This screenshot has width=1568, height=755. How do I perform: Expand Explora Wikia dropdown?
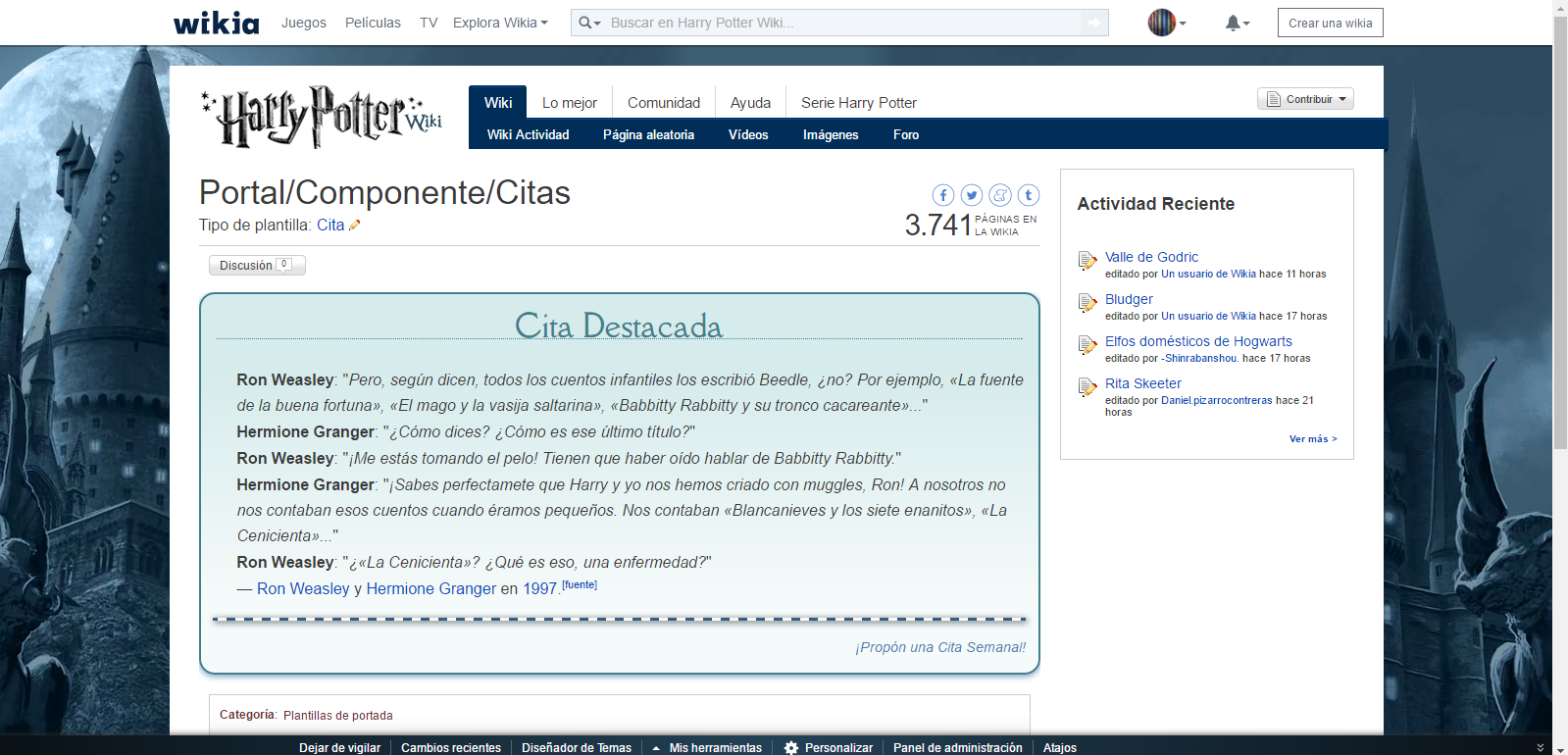[500, 23]
